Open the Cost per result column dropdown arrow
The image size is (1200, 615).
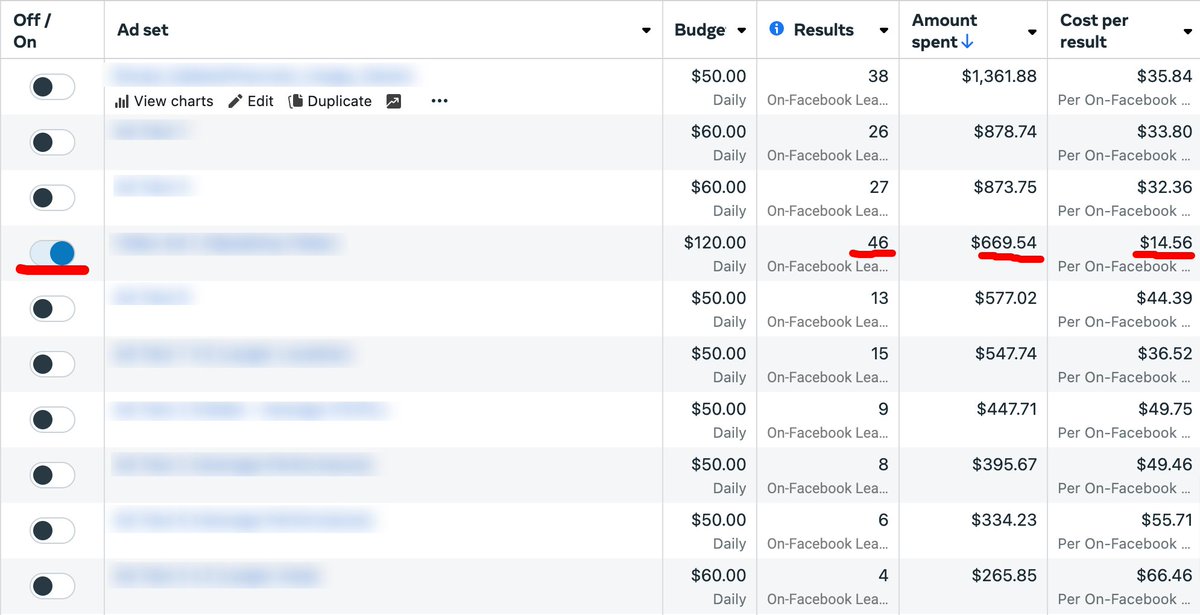coord(1187,31)
